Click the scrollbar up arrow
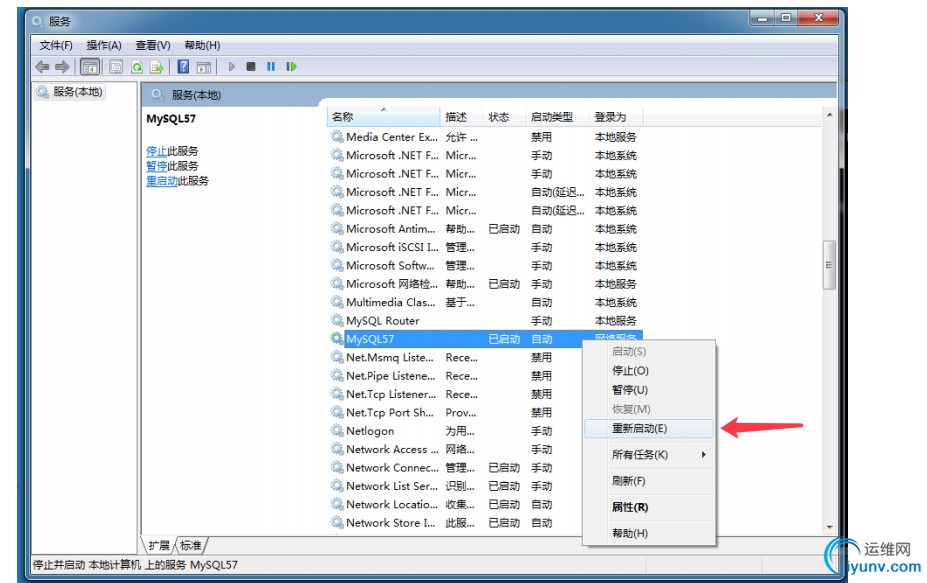The width and height of the screenshot is (927, 583). coord(829,115)
